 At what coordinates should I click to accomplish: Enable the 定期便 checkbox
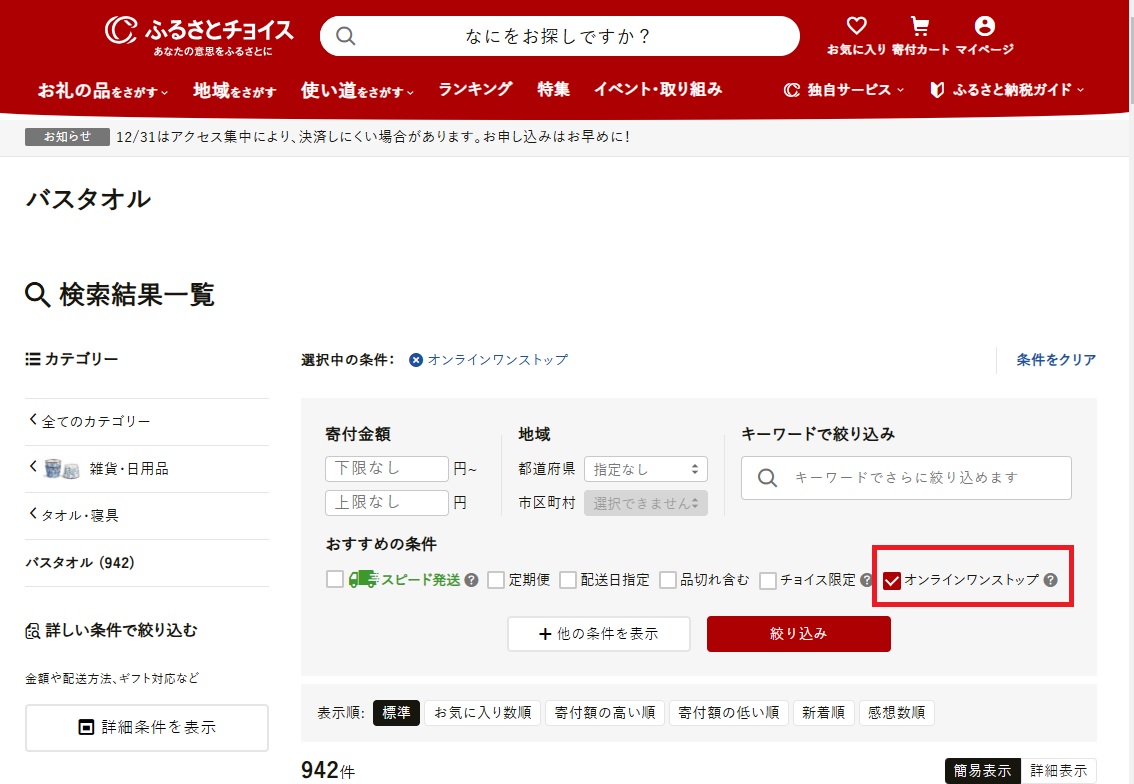(x=496, y=579)
